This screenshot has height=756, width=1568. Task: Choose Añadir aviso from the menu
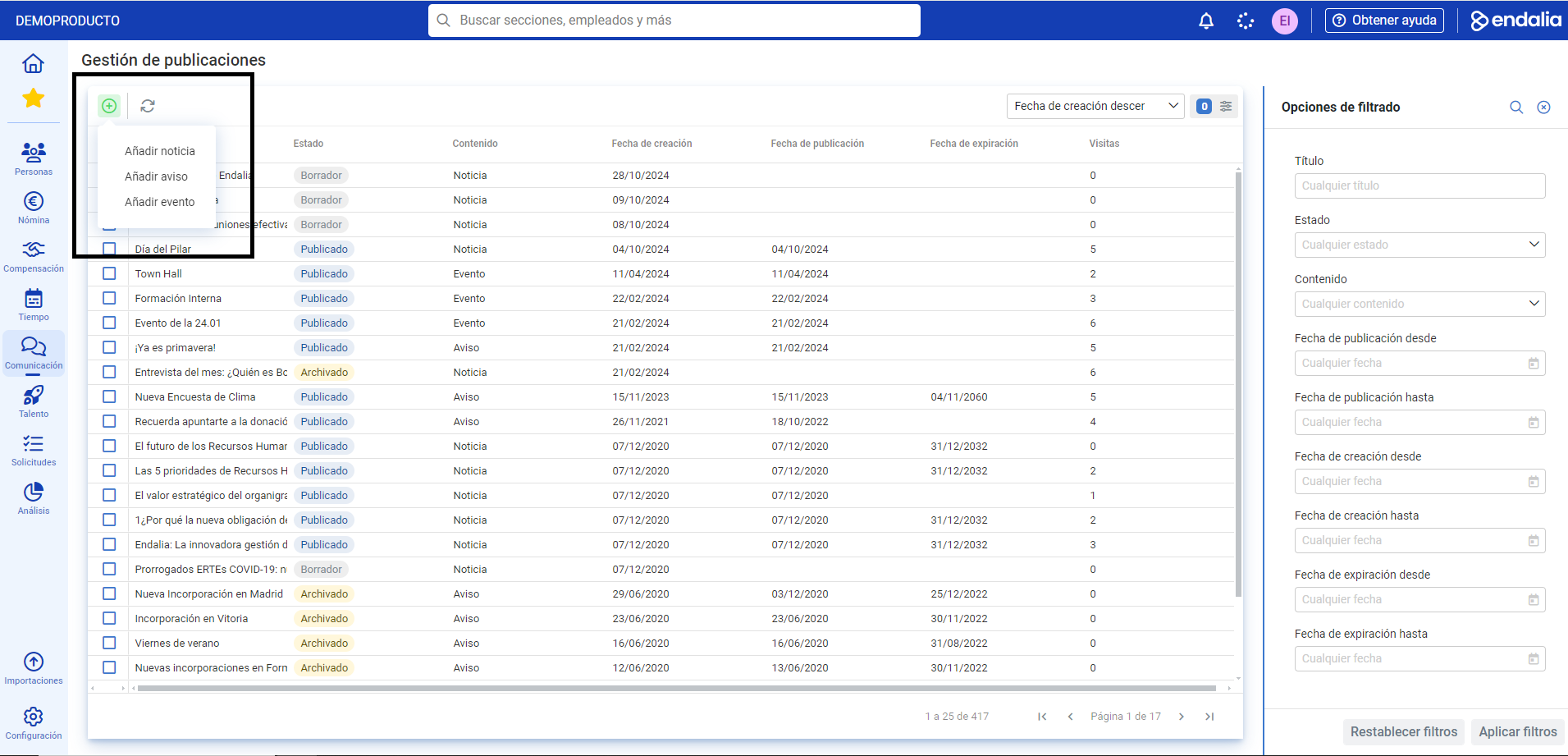[x=156, y=176]
